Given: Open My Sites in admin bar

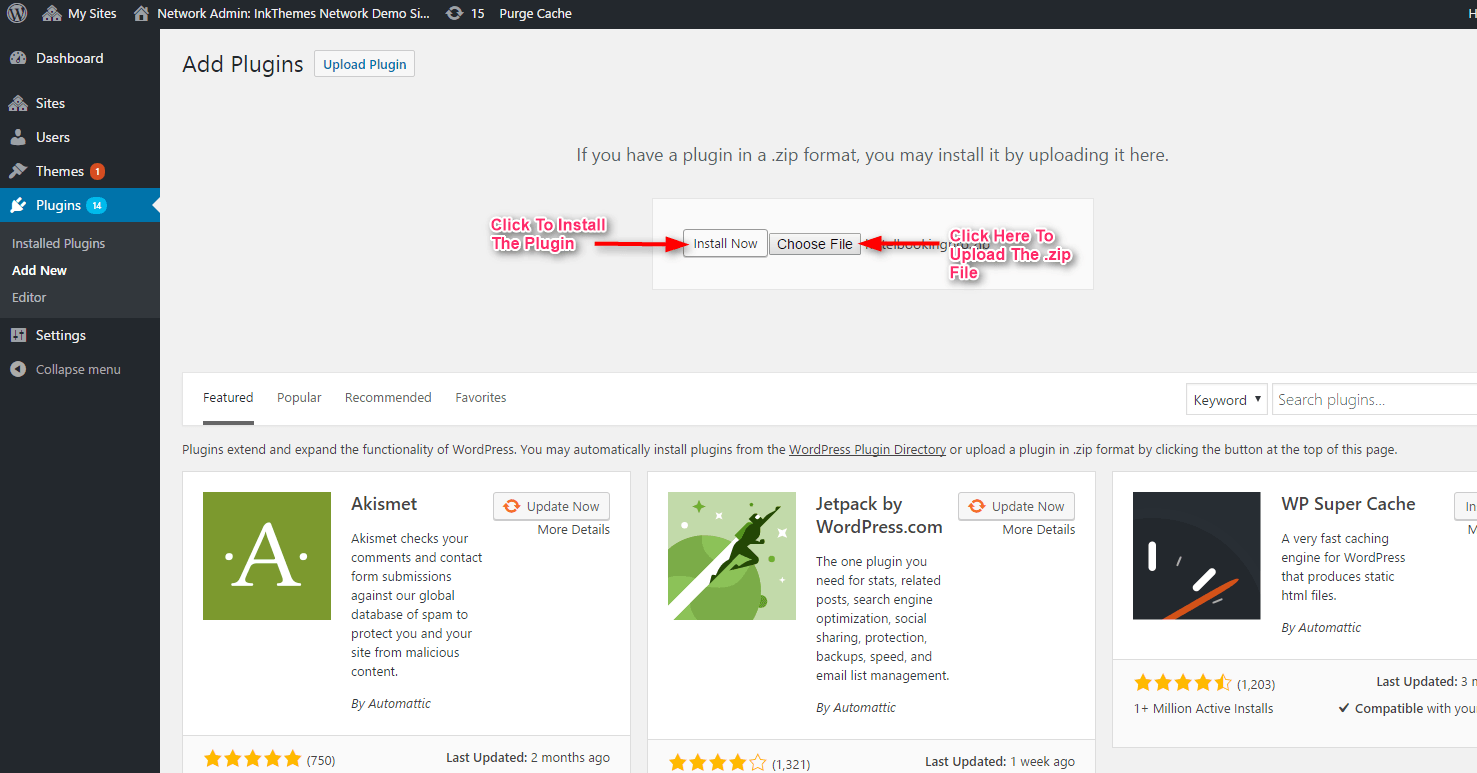Looking at the screenshot, I should pos(79,14).
